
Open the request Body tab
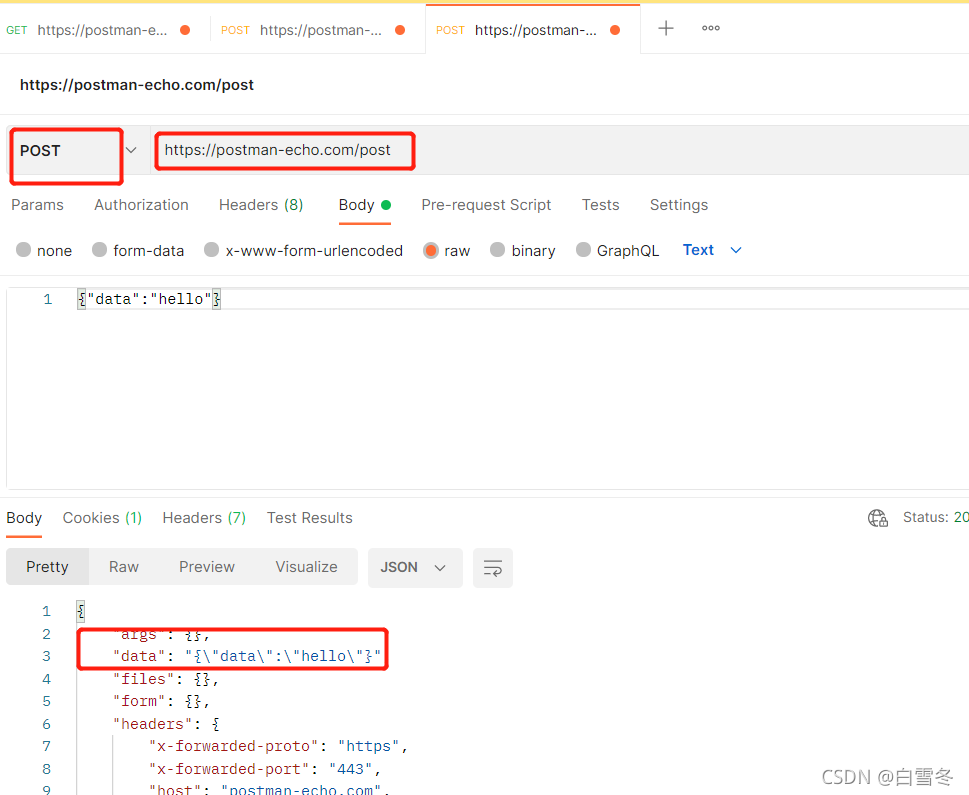[365, 205]
